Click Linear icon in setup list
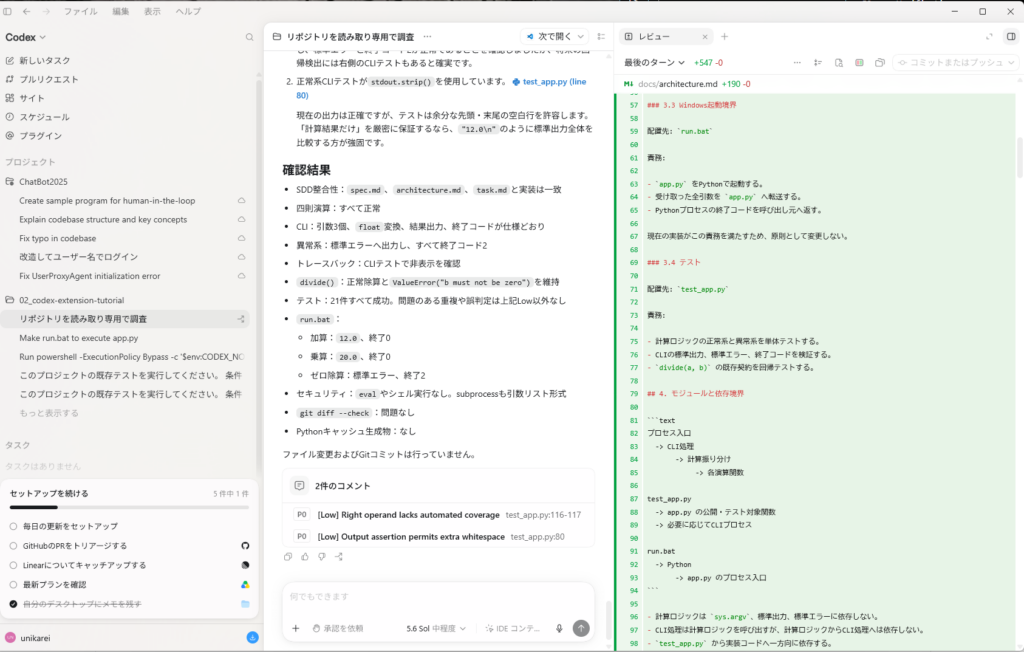1024x652 pixels. pos(245,565)
